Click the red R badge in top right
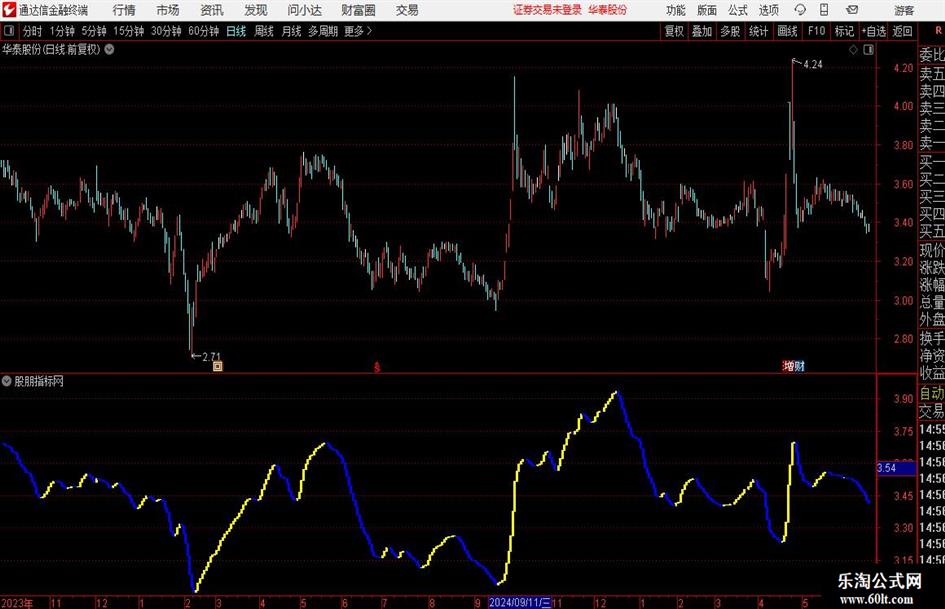Viewport: 945px width, 609px height. click(938, 31)
